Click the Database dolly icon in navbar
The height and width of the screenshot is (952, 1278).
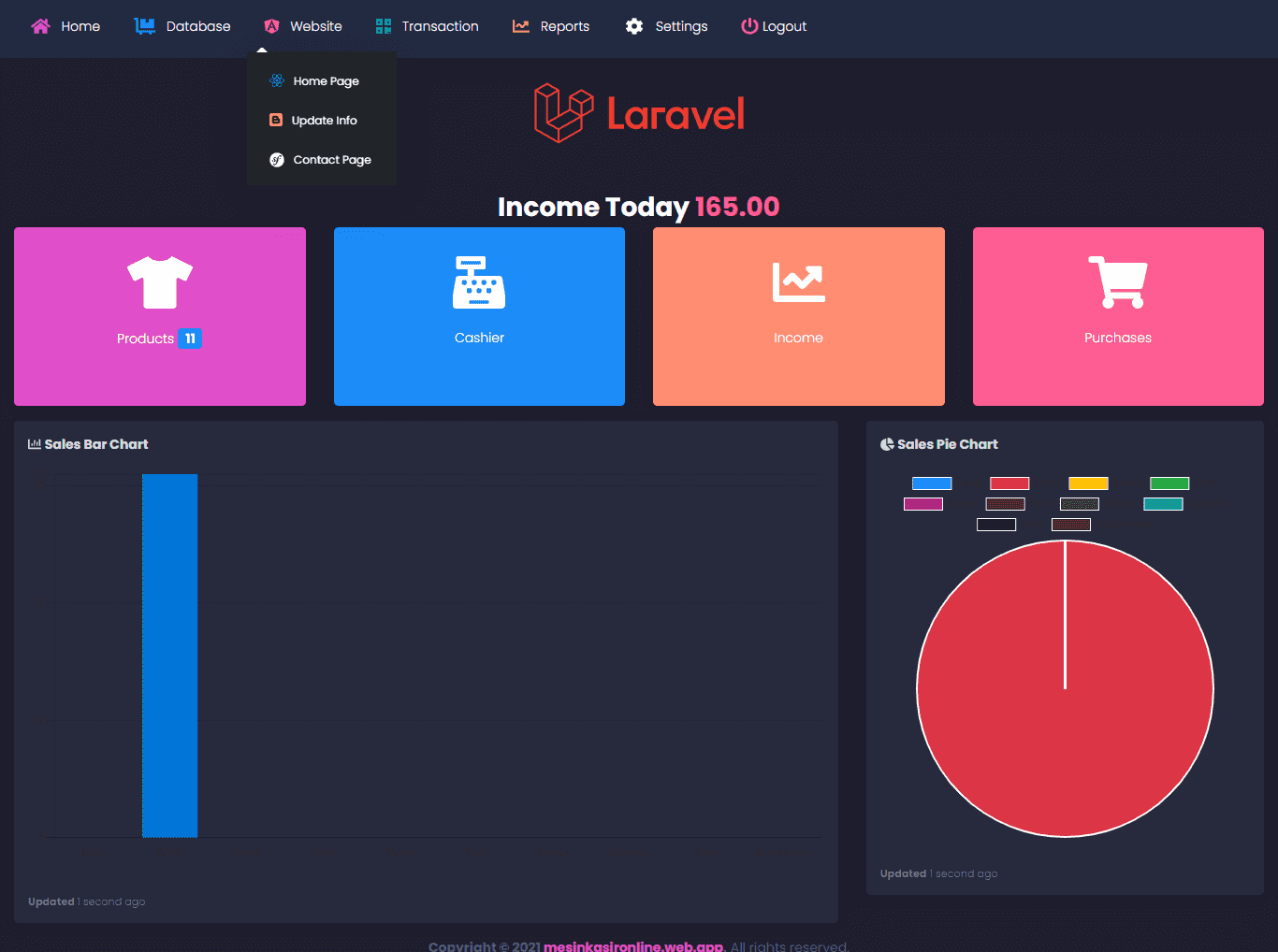pyautogui.click(x=144, y=26)
